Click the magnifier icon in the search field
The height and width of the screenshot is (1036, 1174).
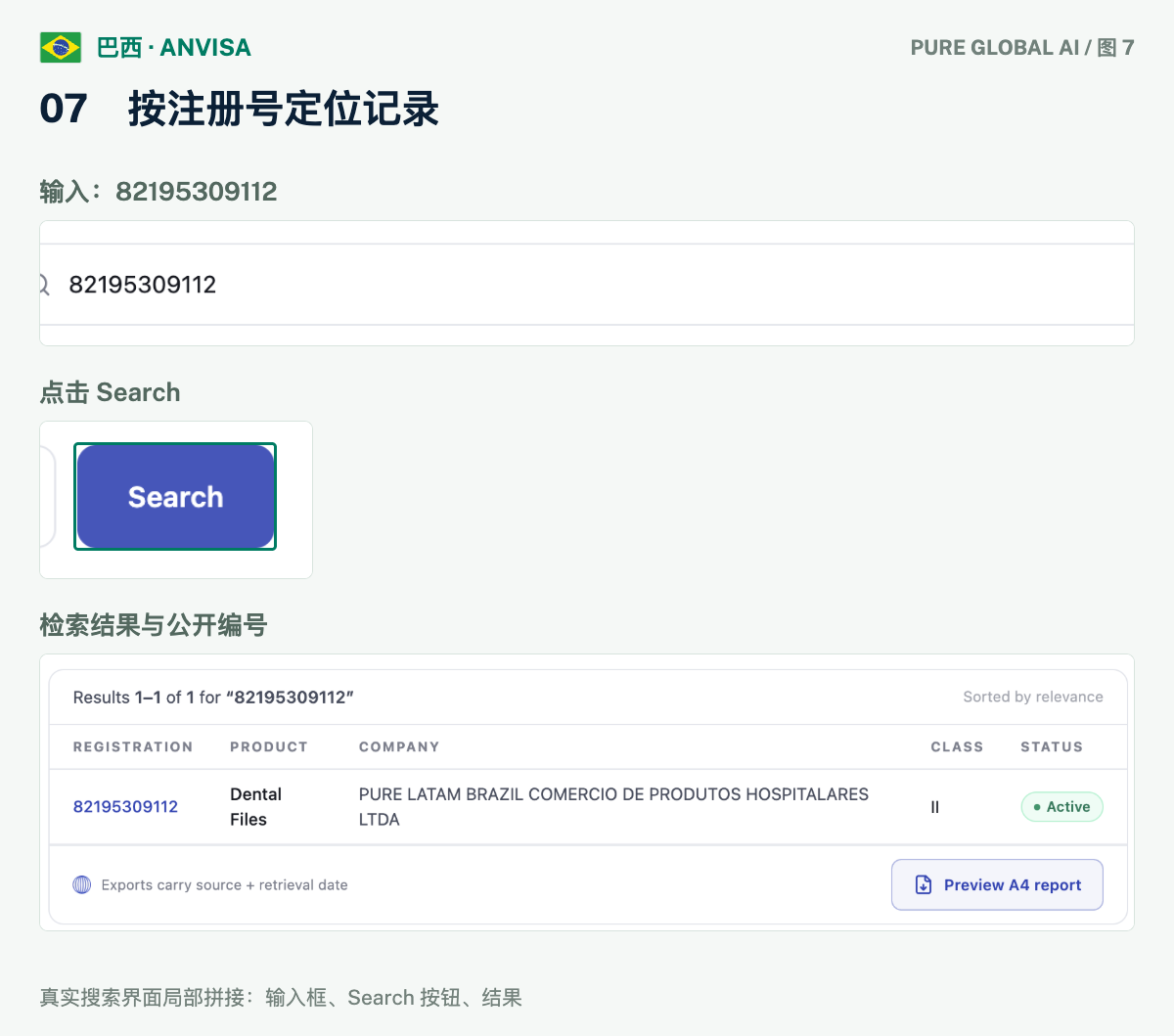point(43,285)
